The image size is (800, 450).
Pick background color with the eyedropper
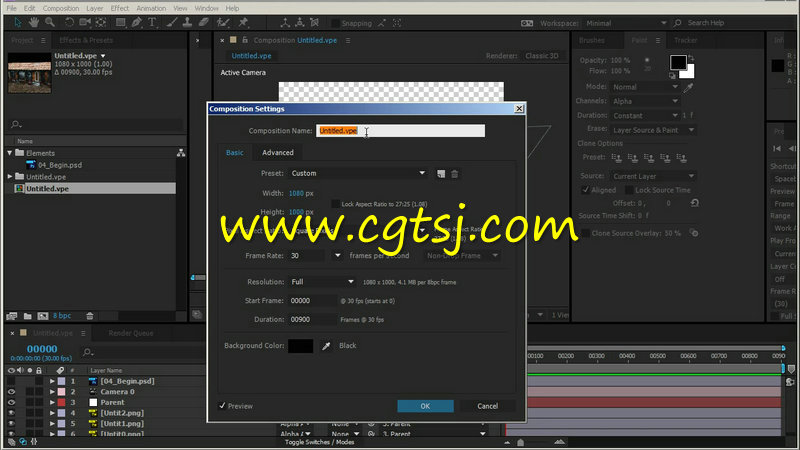pos(326,346)
